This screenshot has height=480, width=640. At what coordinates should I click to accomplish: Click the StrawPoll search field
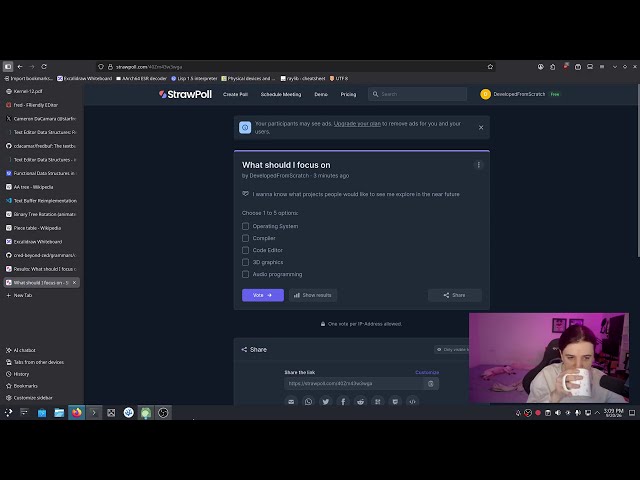[x=417, y=94]
